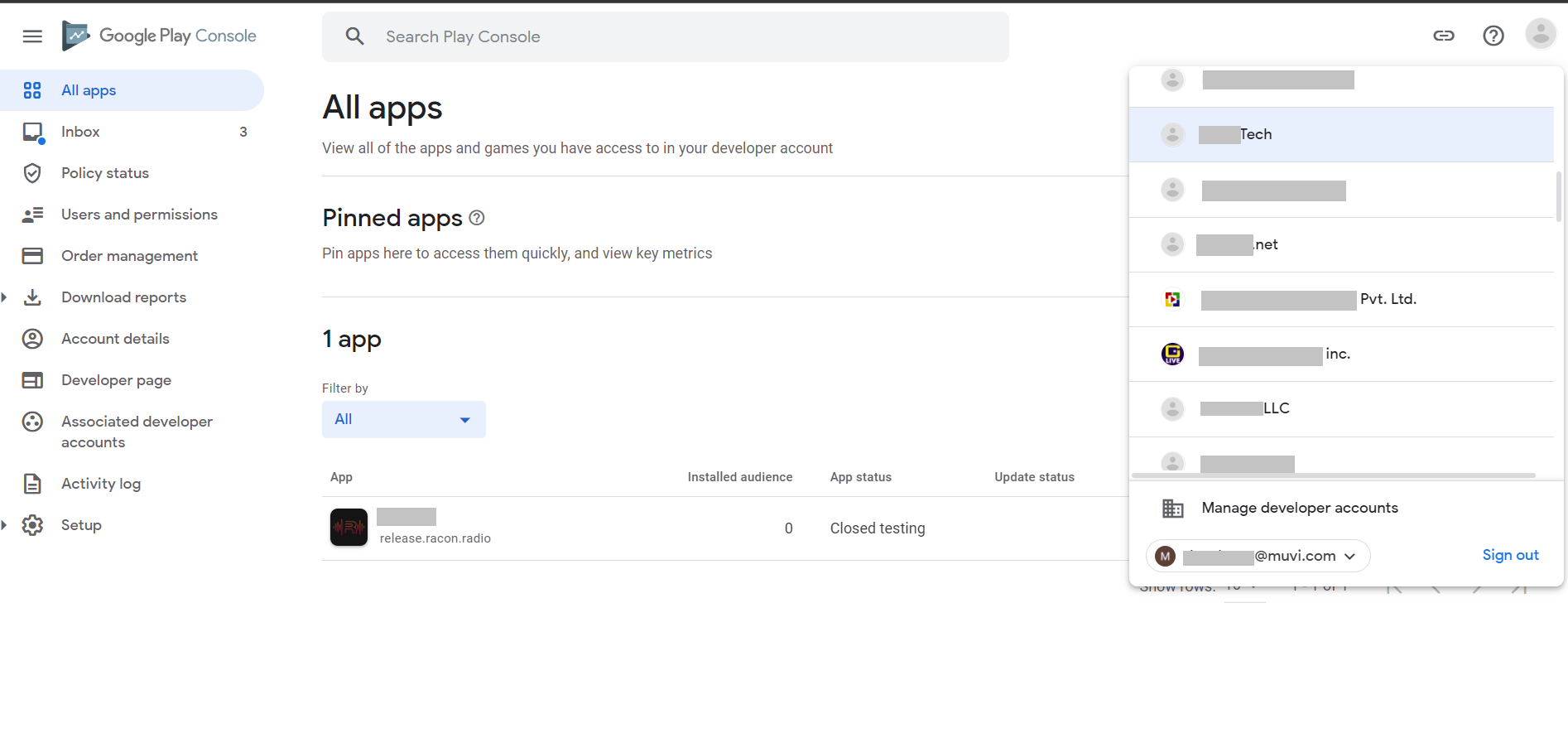This screenshot has height=738, width=1568.
Task: Open Order management
Action: click(x=132, y=256)
